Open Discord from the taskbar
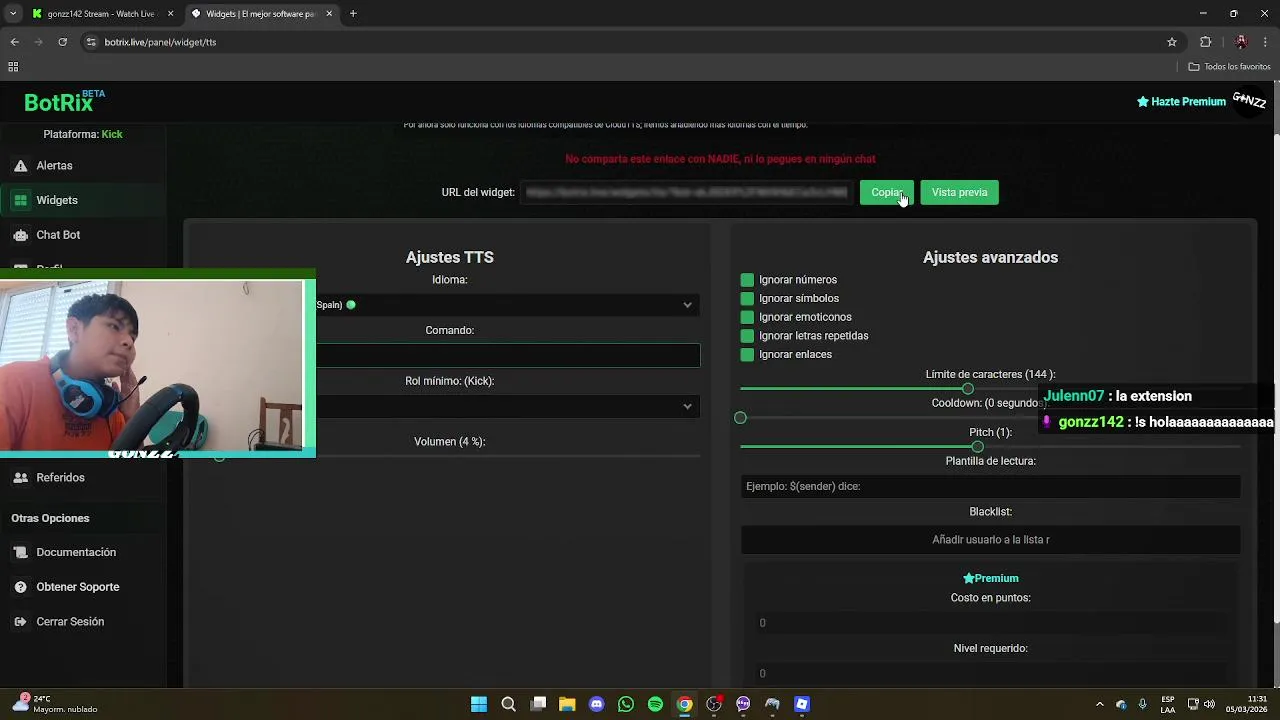 coord(597,704)
